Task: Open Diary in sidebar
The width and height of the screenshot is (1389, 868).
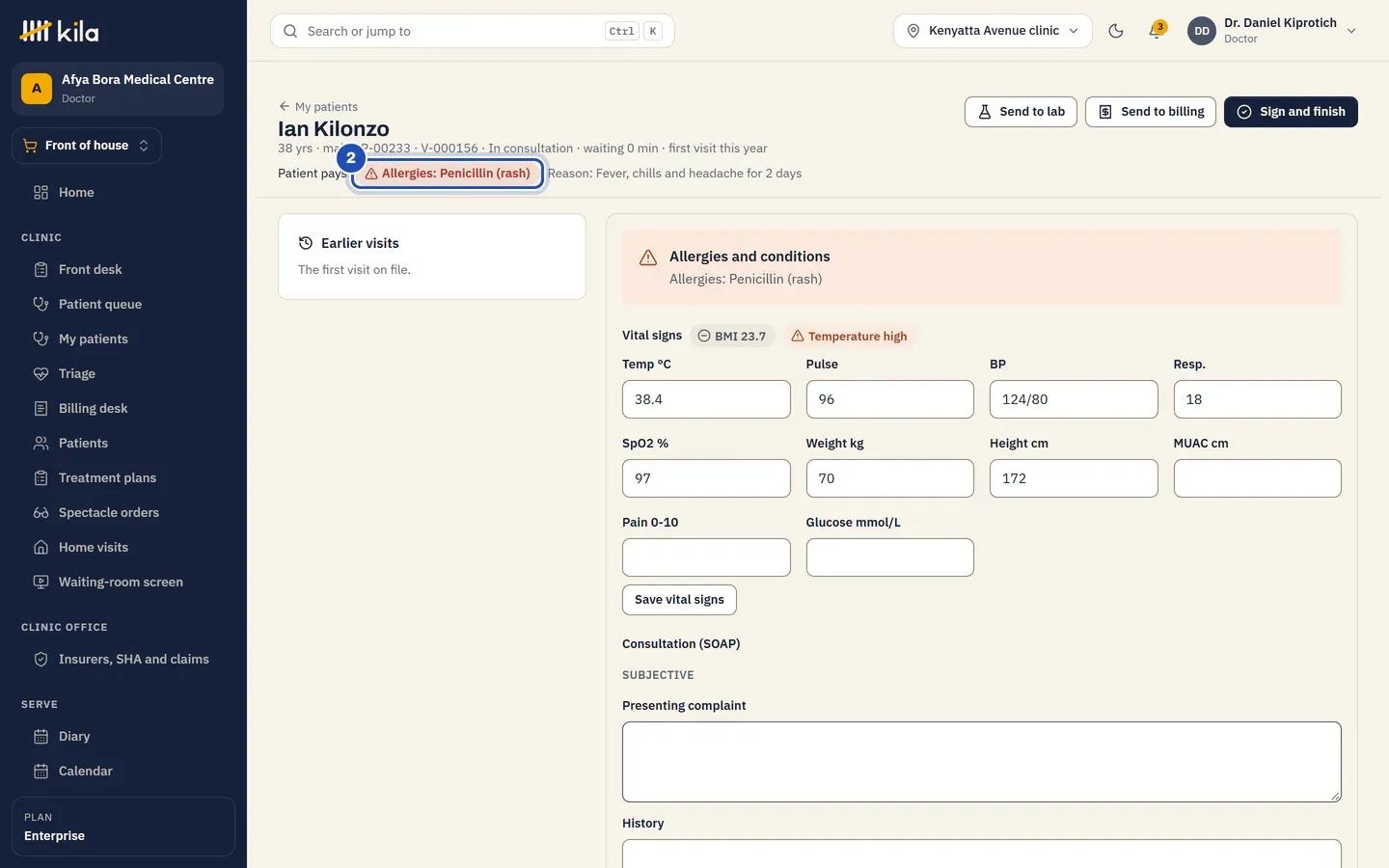Action: tap(123, 736)
